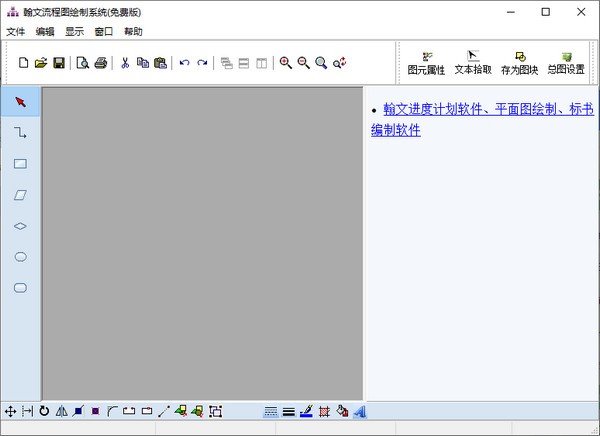600x436 pixels.
Task: Click the open-top bracket shape icon
Action: pos(129,411)
